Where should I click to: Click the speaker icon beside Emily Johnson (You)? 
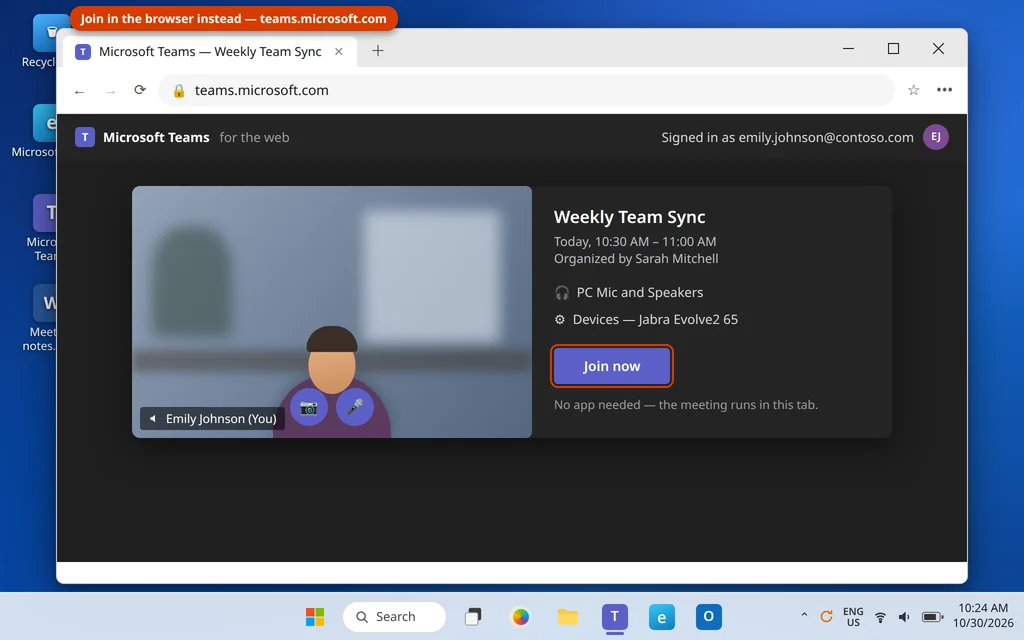coord(152,419)
